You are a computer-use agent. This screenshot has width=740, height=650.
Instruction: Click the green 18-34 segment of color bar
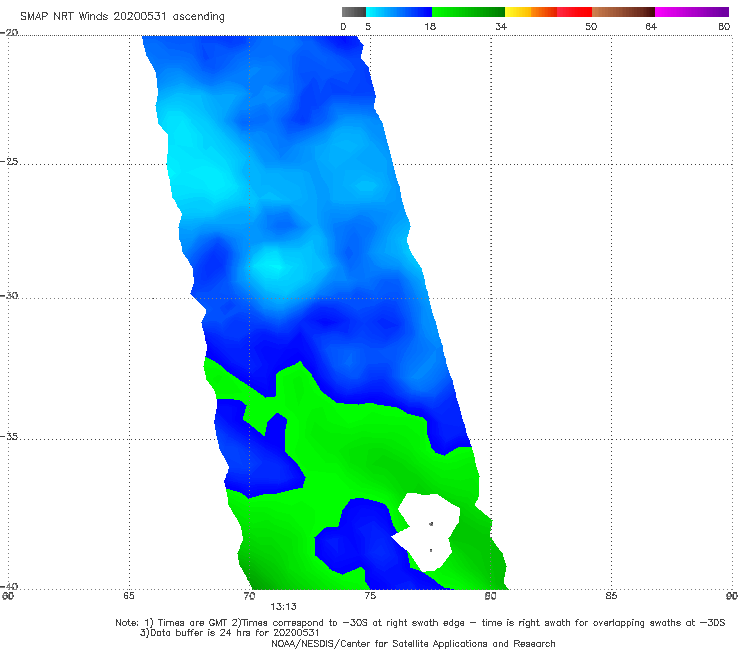tap(468, 12)
